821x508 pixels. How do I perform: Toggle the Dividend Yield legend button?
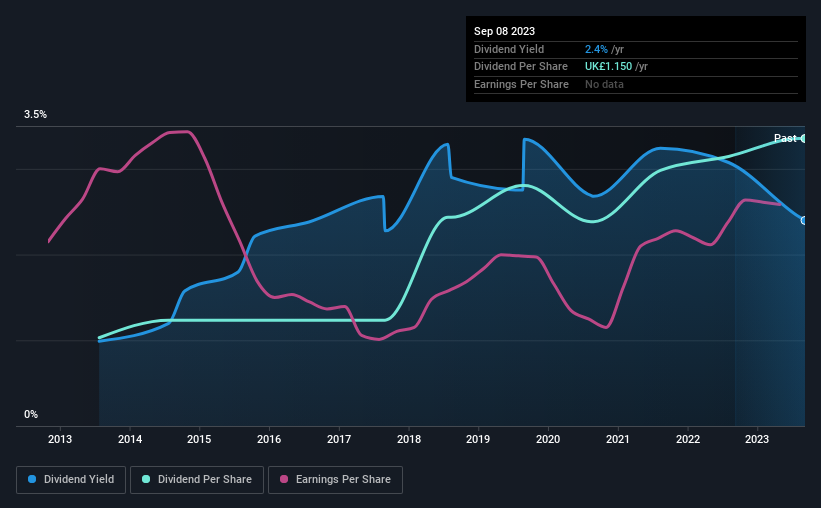[x=71, y=480]
